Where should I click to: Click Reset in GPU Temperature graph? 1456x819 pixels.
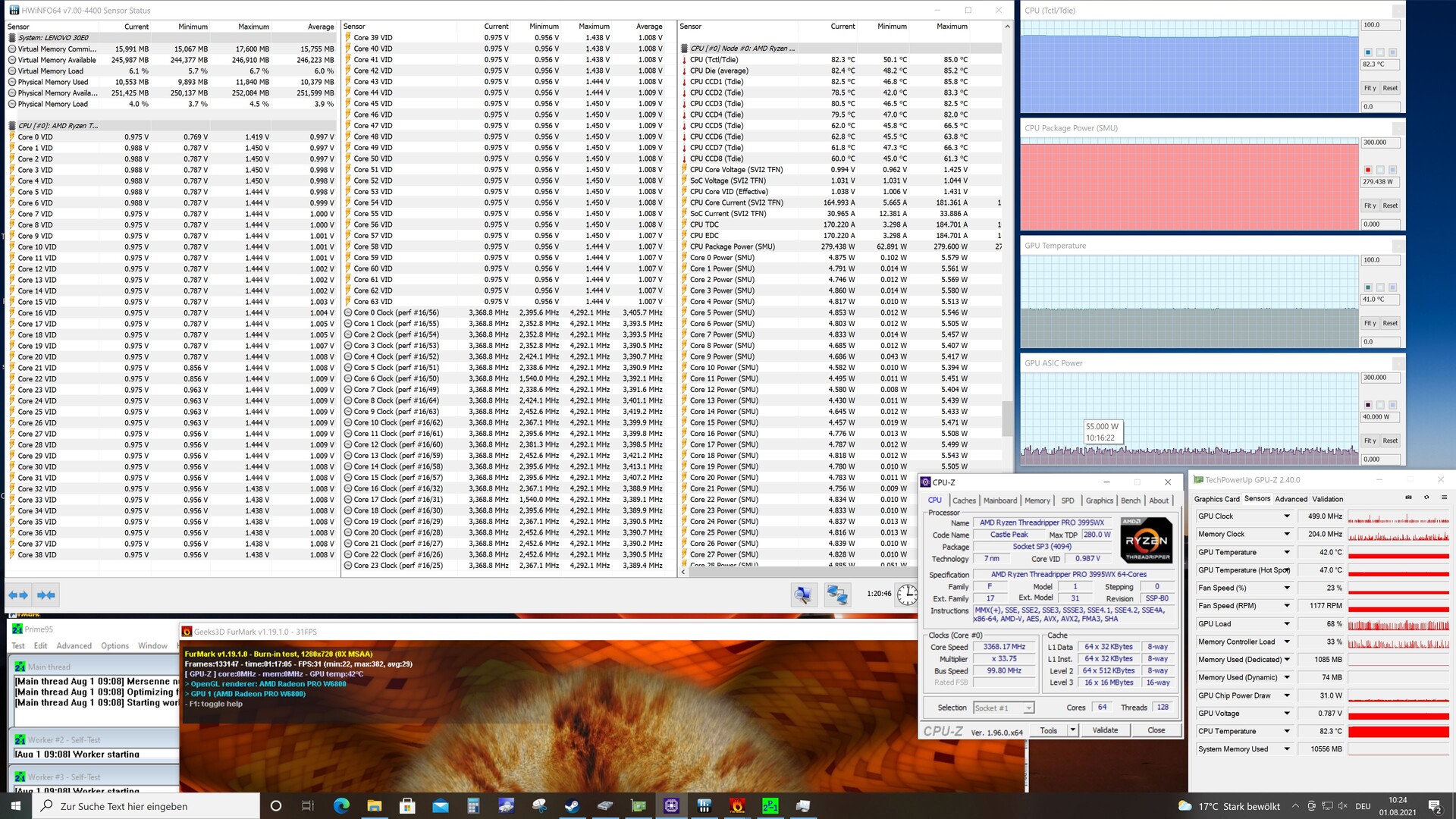1389,323
